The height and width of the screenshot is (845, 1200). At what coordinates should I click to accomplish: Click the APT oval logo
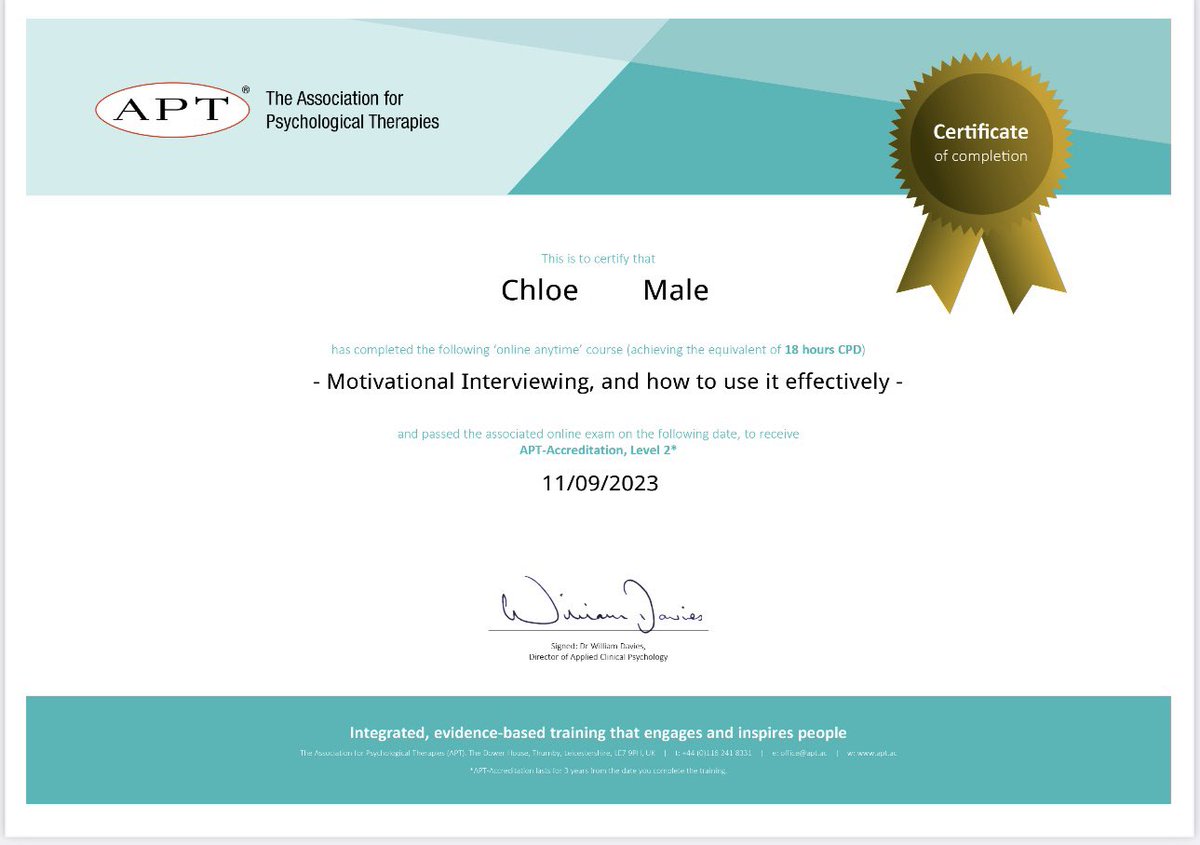[x=172, y=109]
